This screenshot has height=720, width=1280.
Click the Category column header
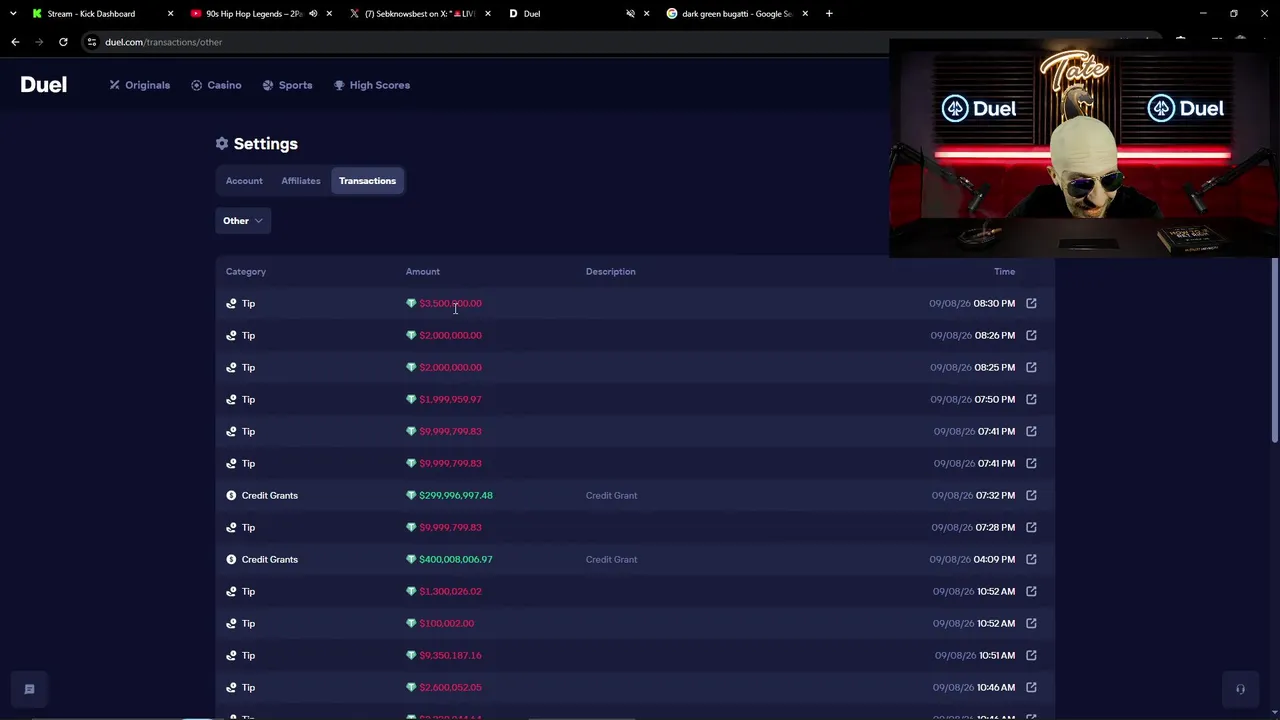click(246, 271)
